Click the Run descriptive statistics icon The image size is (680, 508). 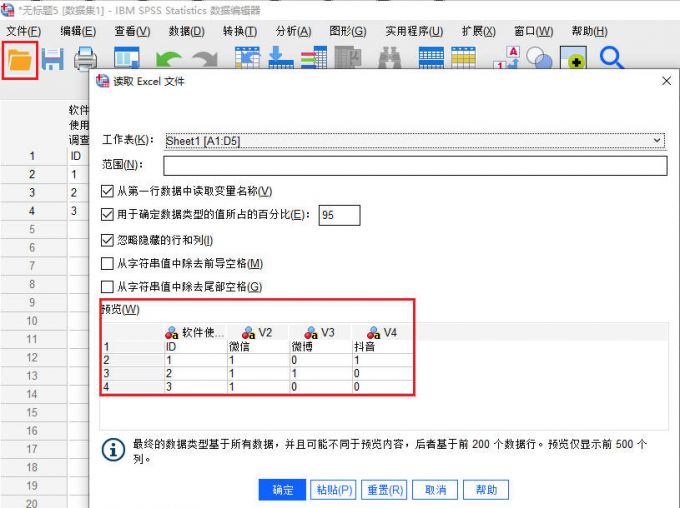(348, 58)
